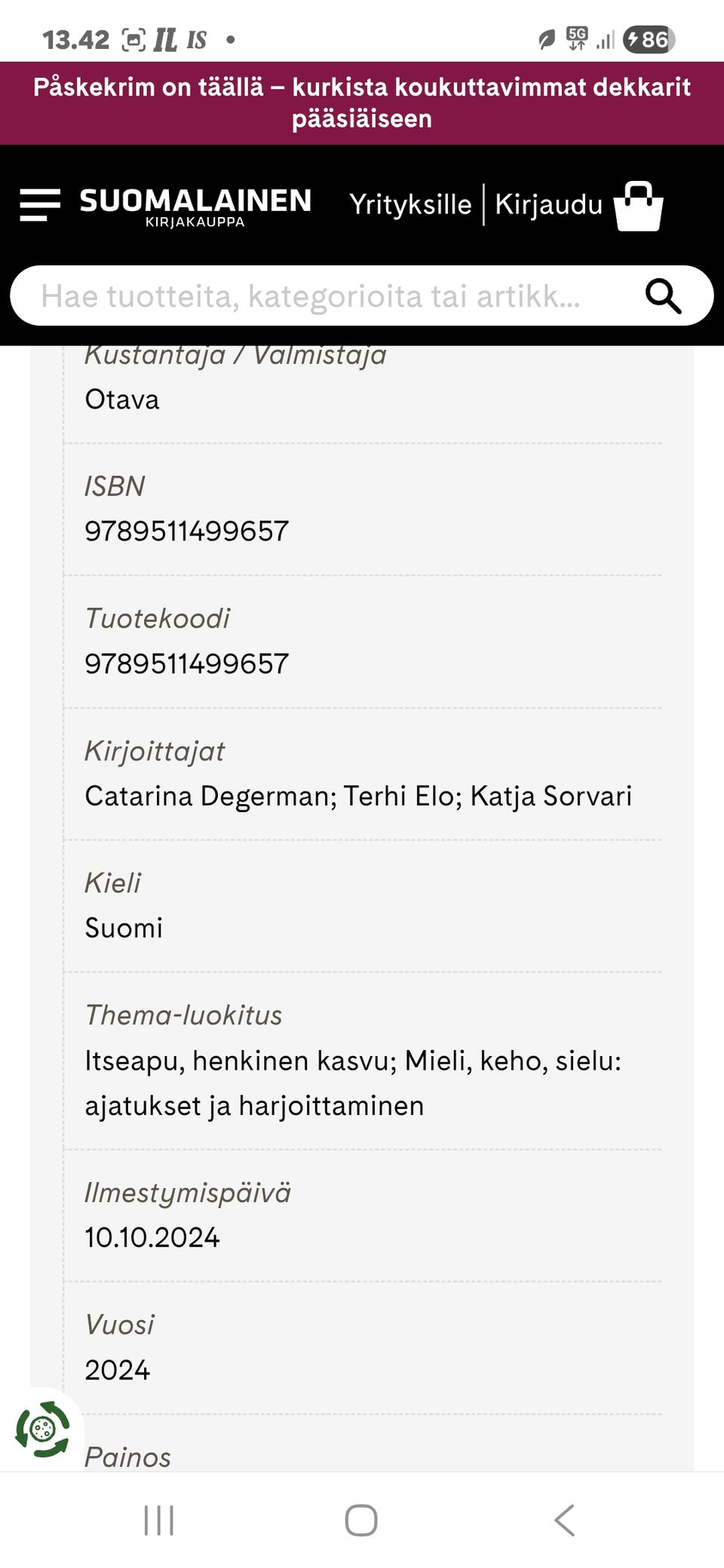
Task: Tap the publisher name Otava
Action: click(x=122, y=400)
